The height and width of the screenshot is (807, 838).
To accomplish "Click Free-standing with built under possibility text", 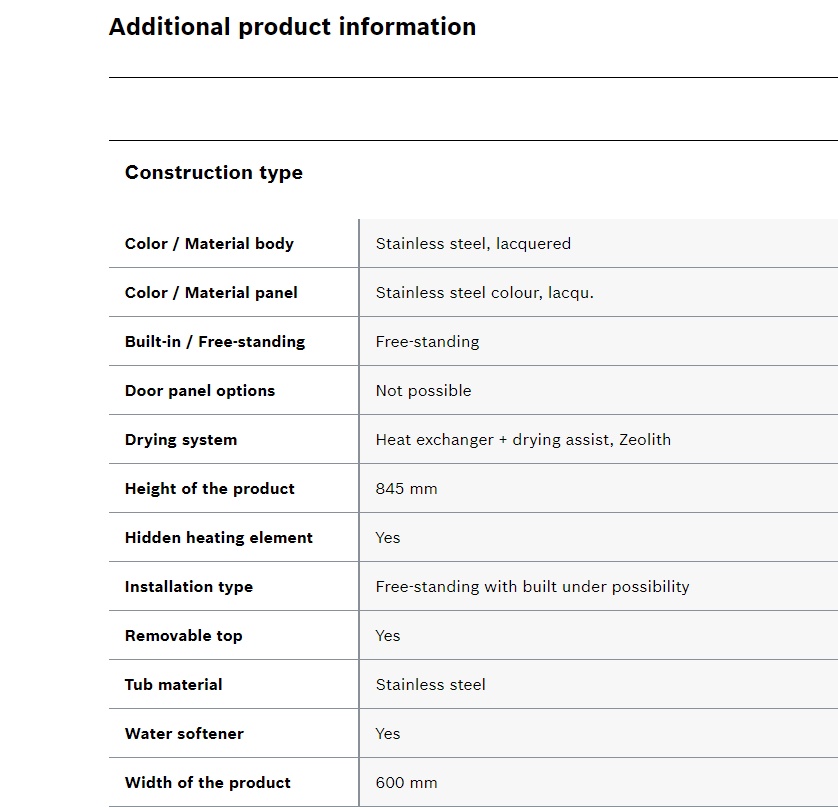I will [532, 587].
